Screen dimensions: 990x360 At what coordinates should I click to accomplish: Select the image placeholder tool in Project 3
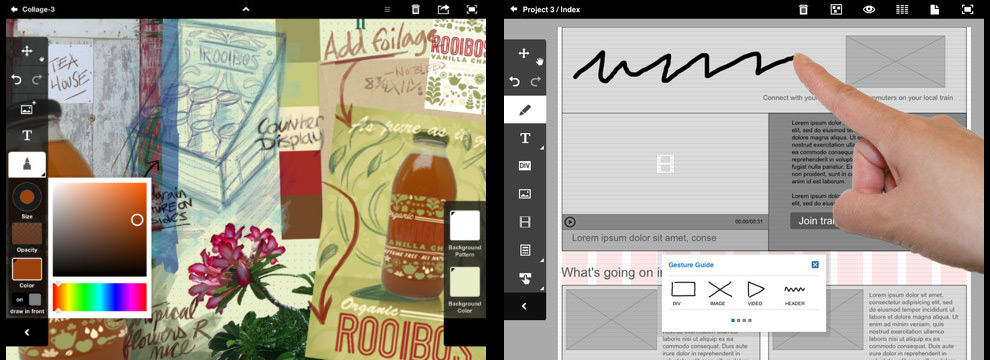click(x=525, y=194)
